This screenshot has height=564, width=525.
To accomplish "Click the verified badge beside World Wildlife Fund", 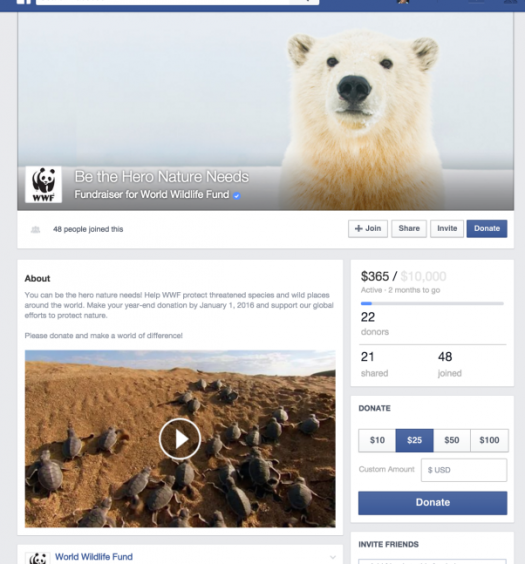I will pyautogui.click(x=237, y=196).
